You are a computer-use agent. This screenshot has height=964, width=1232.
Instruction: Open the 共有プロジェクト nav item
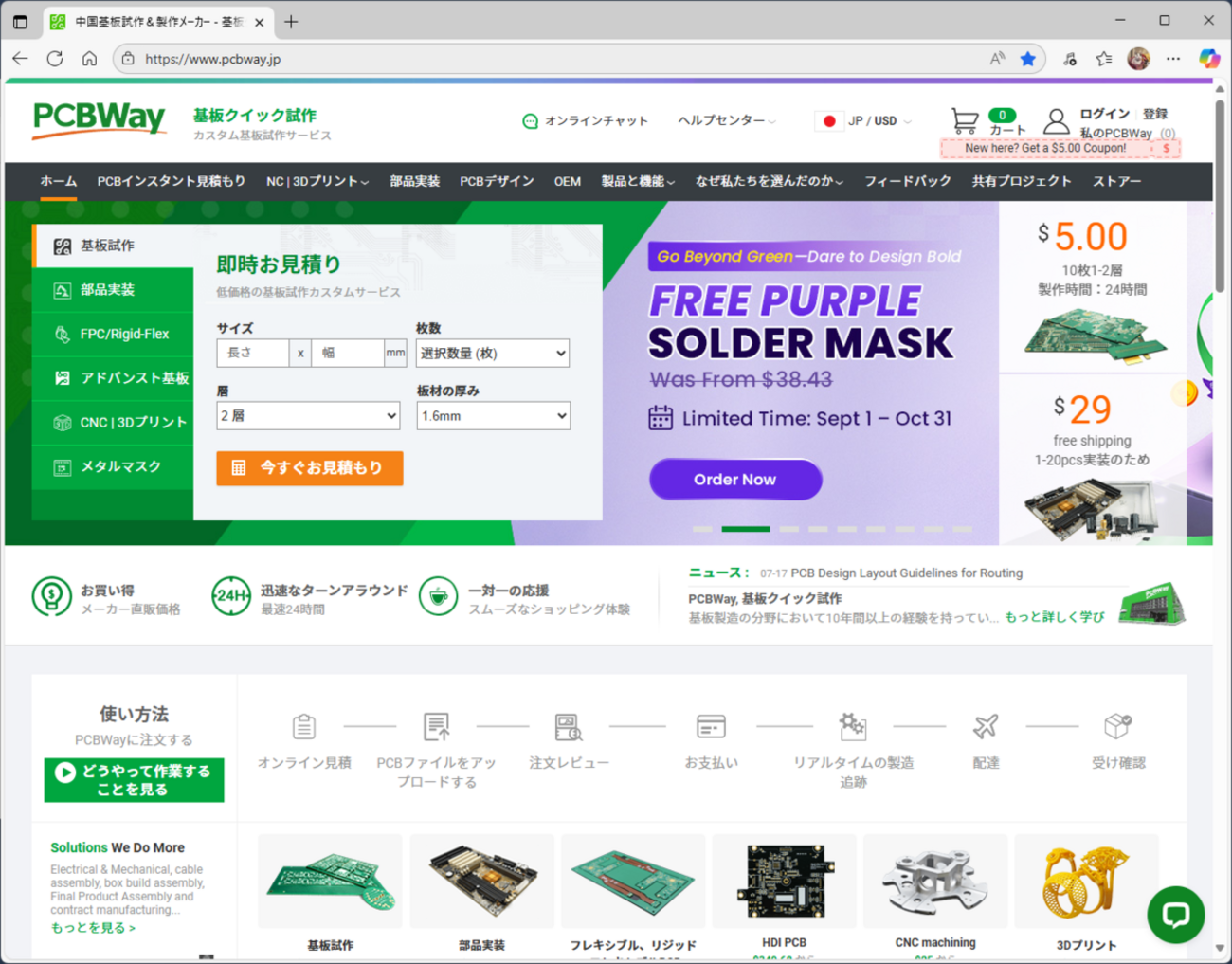point(1022,181)
